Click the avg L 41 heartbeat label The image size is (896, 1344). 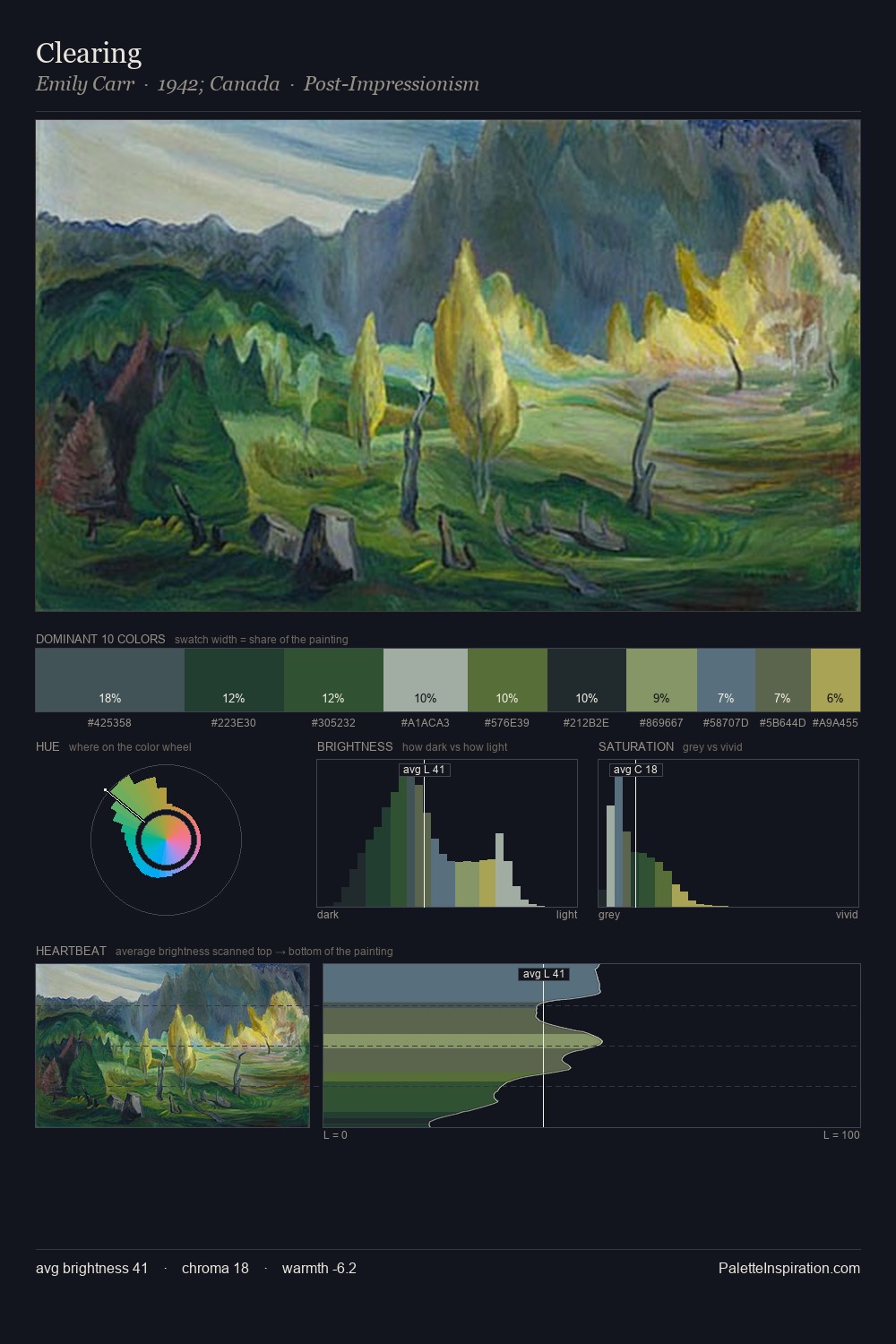pyautogui.click(x=544, y=974)
